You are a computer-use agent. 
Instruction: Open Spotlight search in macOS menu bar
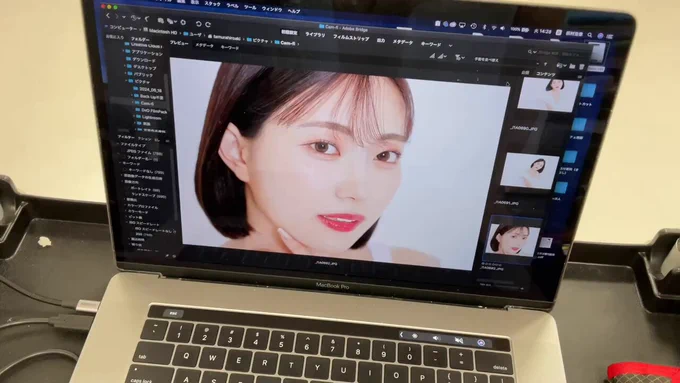tap(590, 35)
